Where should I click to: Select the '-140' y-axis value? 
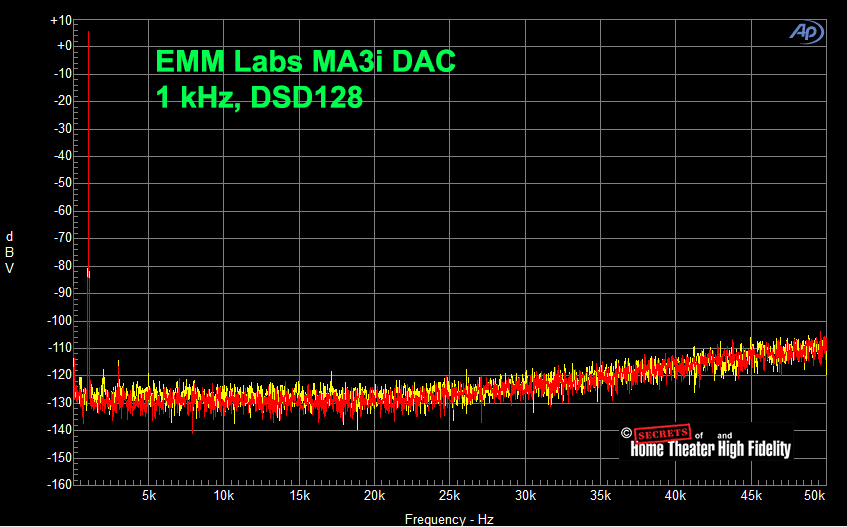(x=59, y=430)
